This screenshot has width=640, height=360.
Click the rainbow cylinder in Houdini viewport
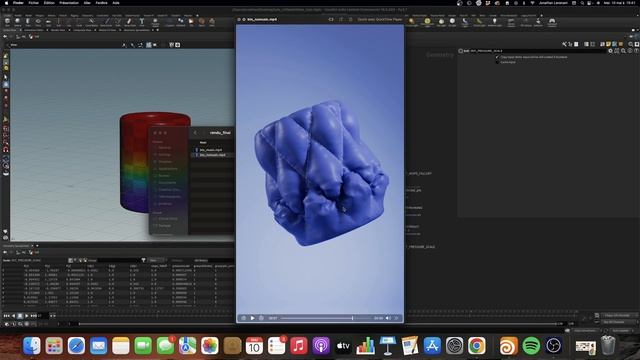[x=155, y=161]
